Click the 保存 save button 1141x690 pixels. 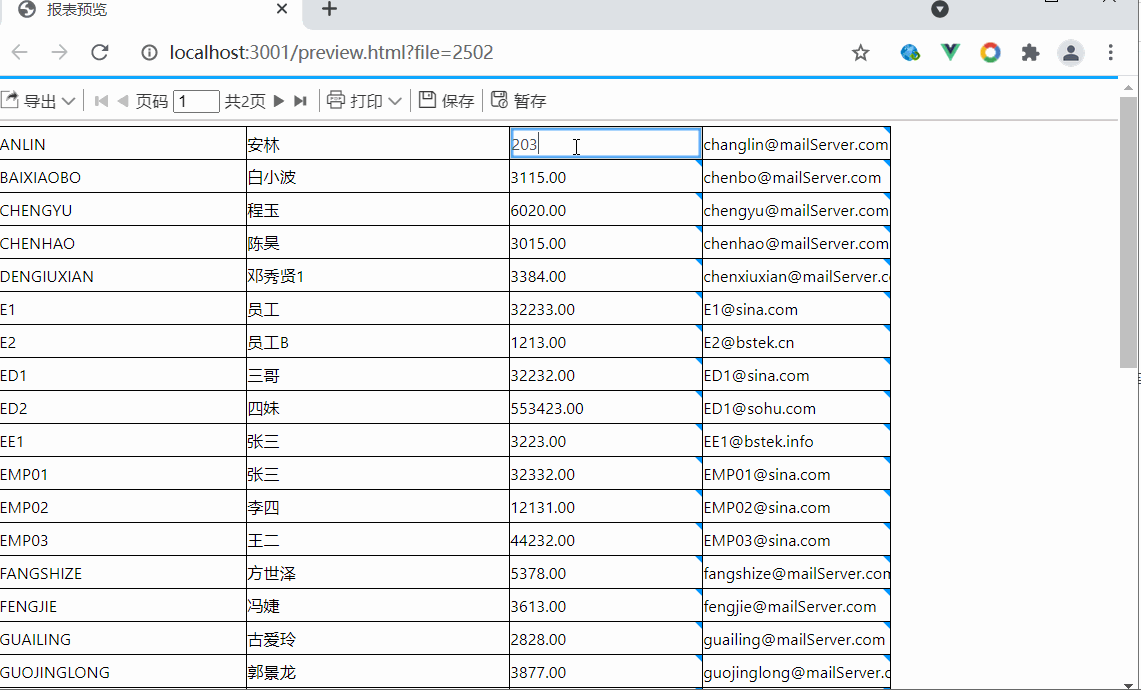click(447, 101)
